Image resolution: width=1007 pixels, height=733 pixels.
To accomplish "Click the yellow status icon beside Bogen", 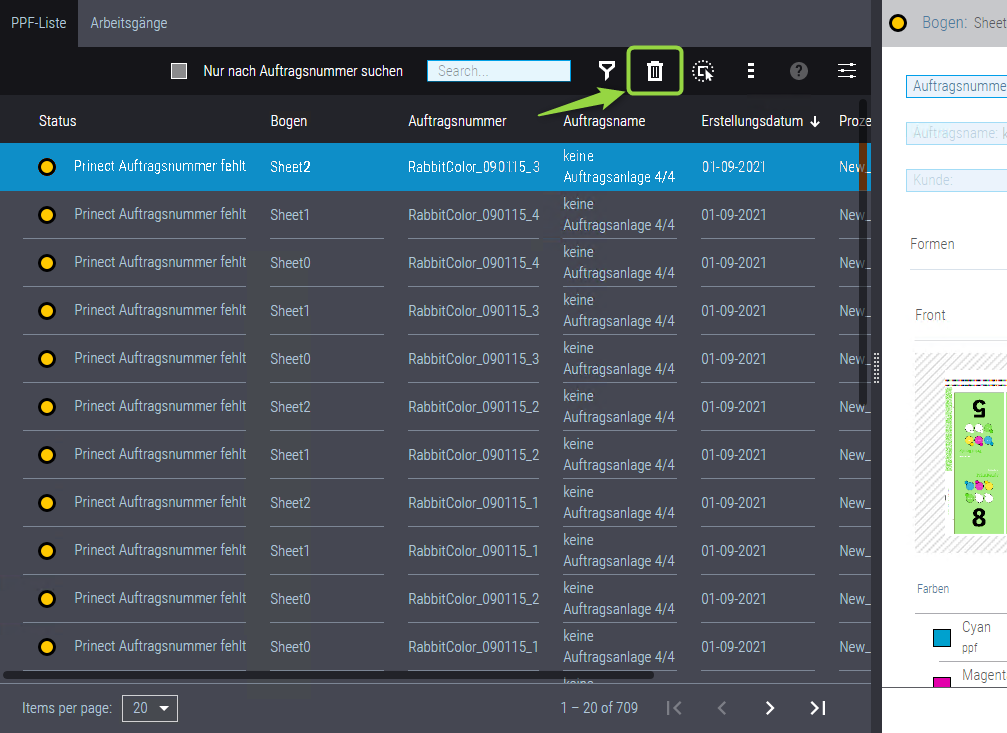I will pyautogui.click(x=898, y=23).
